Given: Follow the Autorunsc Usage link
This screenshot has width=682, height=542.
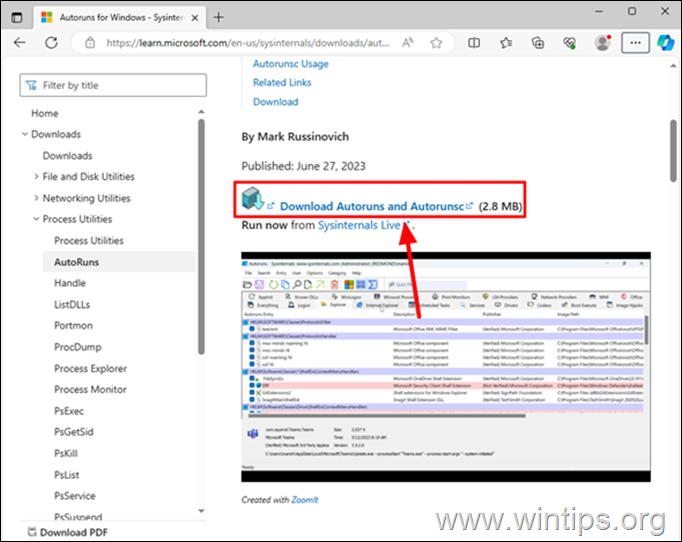Looking at the screenshot, I should [x=291, y=64].
